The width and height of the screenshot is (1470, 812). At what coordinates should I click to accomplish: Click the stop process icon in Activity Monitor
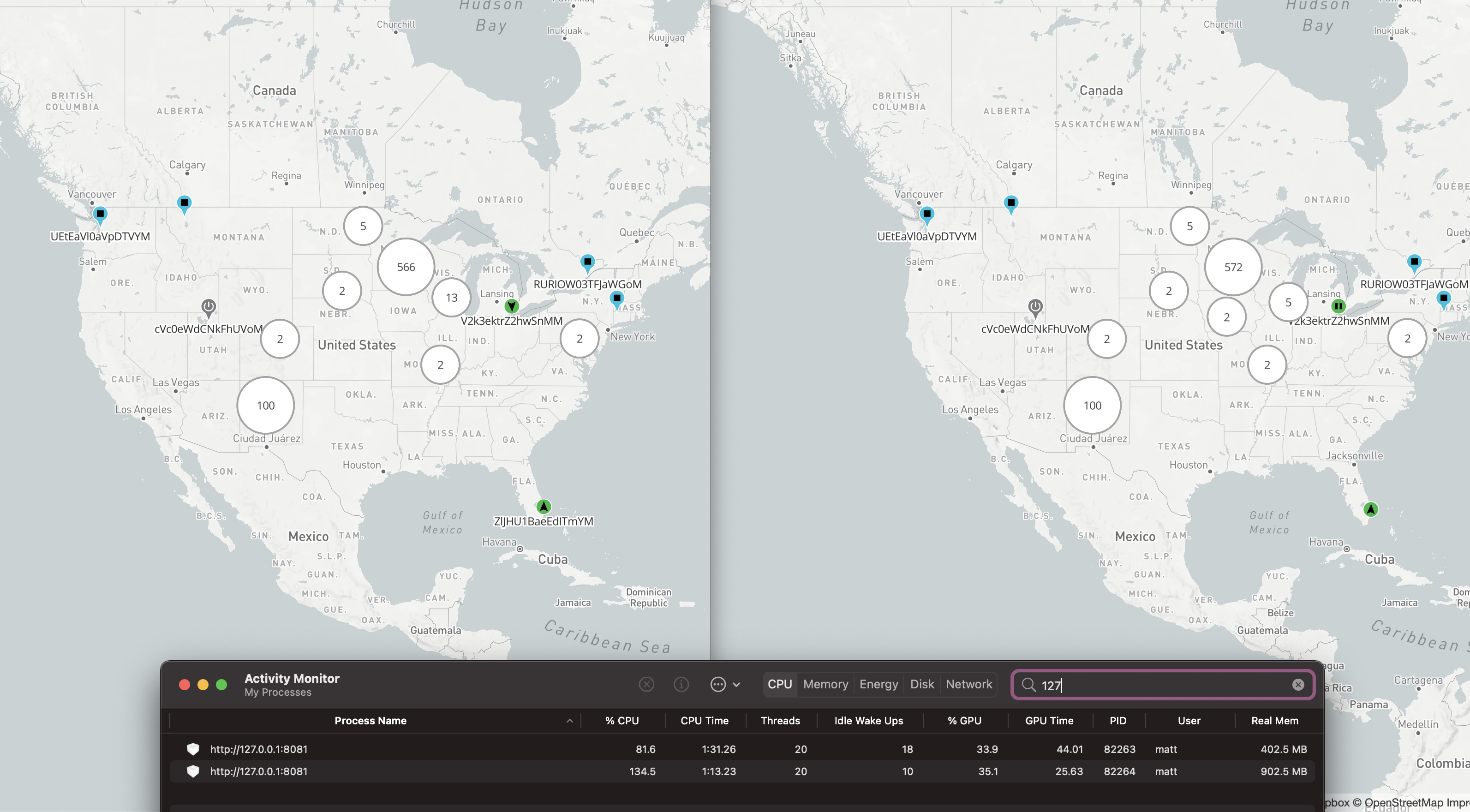[x=646, y=684]
